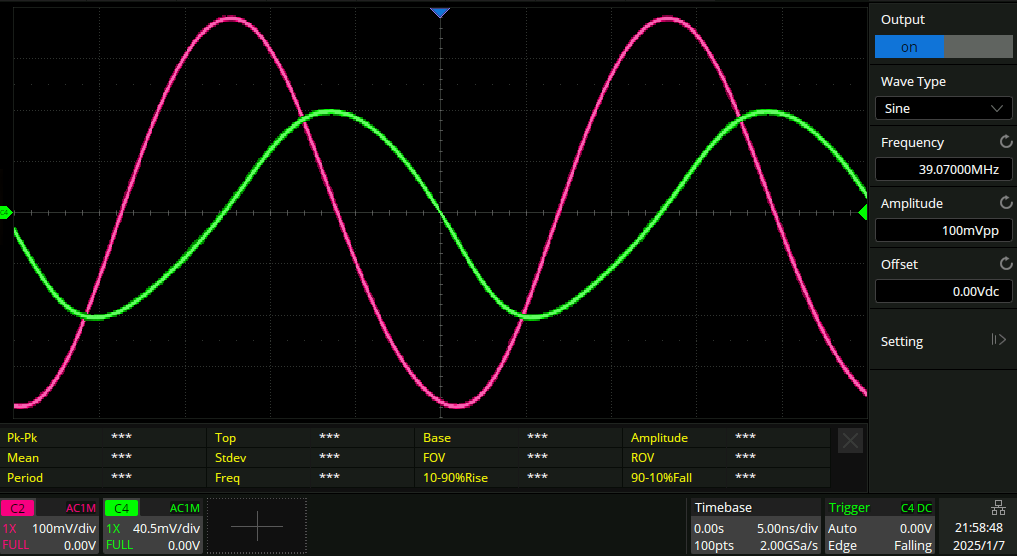Viewport: 1017px width, 556px height.
Task: Reset Offset with the circular arrow icon
Action: pyautogui.click(x=1005, y=264)
